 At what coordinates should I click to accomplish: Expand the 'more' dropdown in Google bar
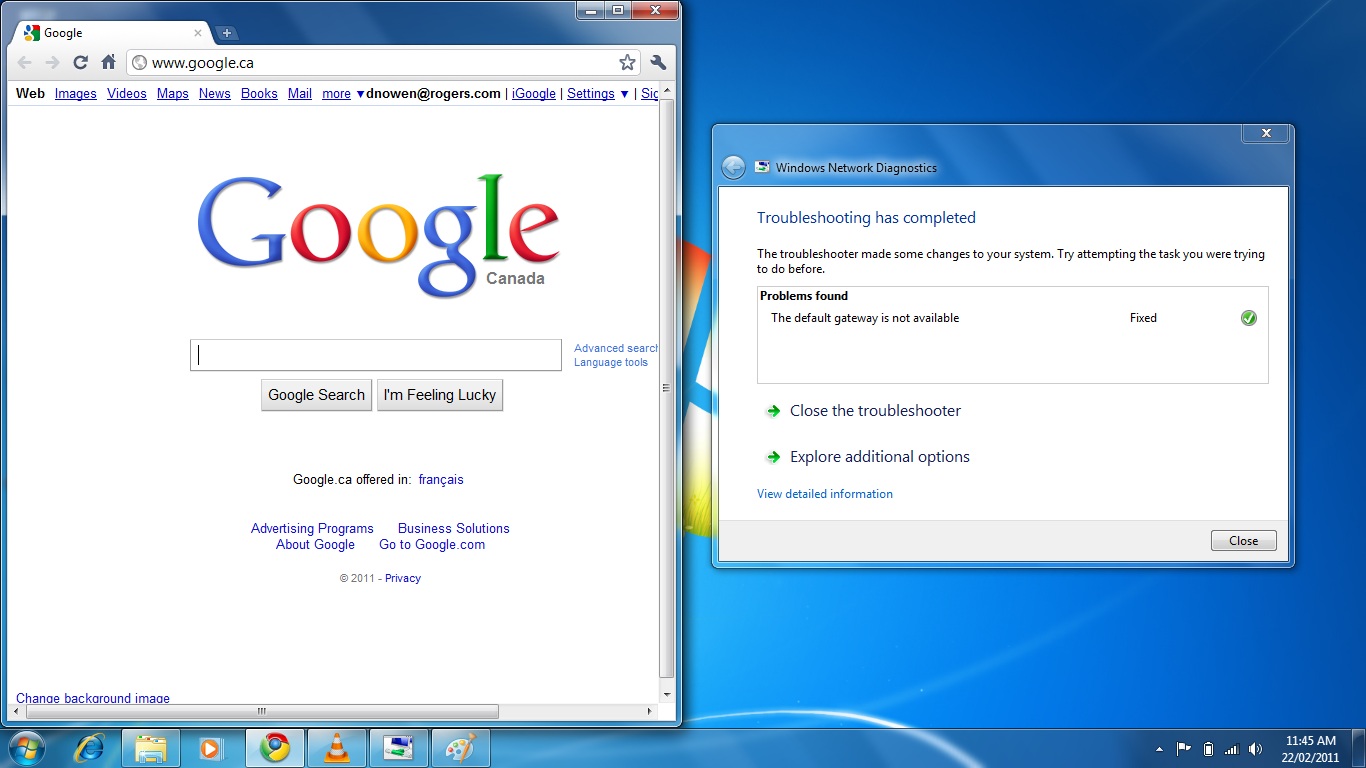click(x=343, y=93)
